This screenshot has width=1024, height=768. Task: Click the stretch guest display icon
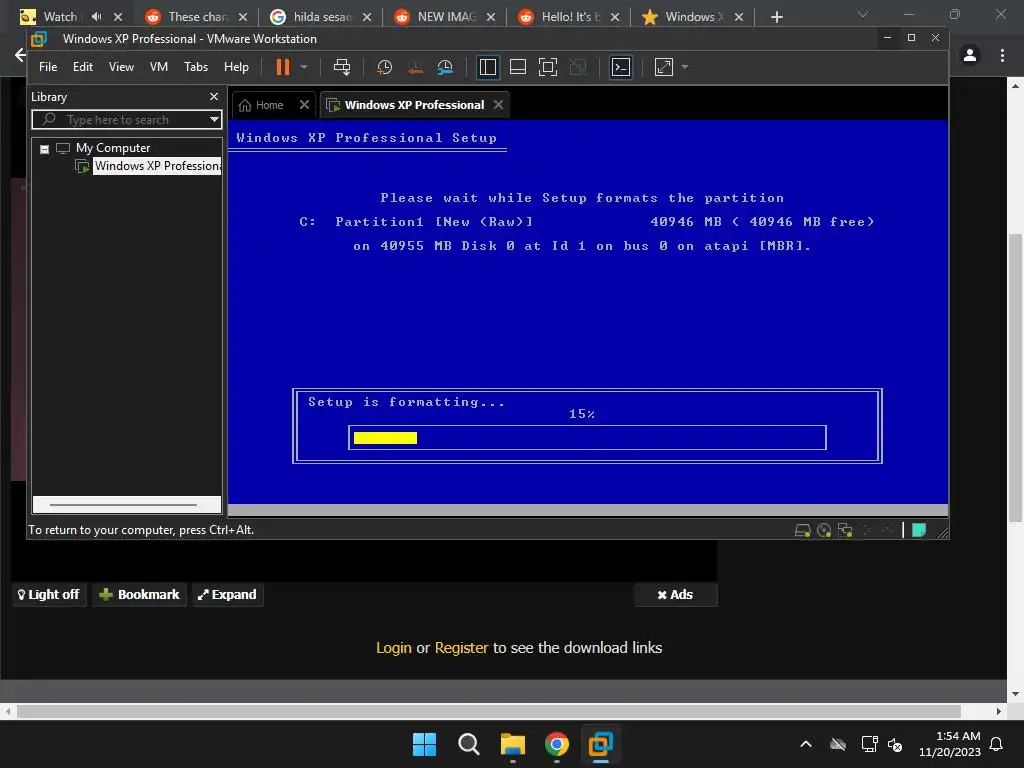[664, 67]
